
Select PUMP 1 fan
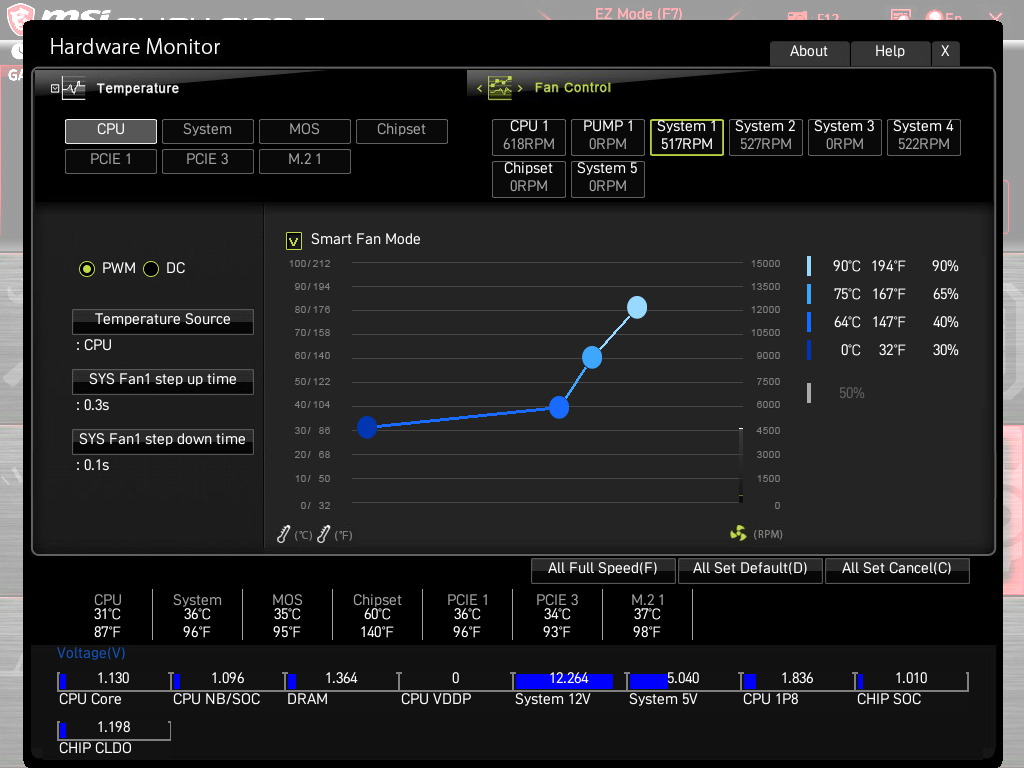tap(607, 136)
